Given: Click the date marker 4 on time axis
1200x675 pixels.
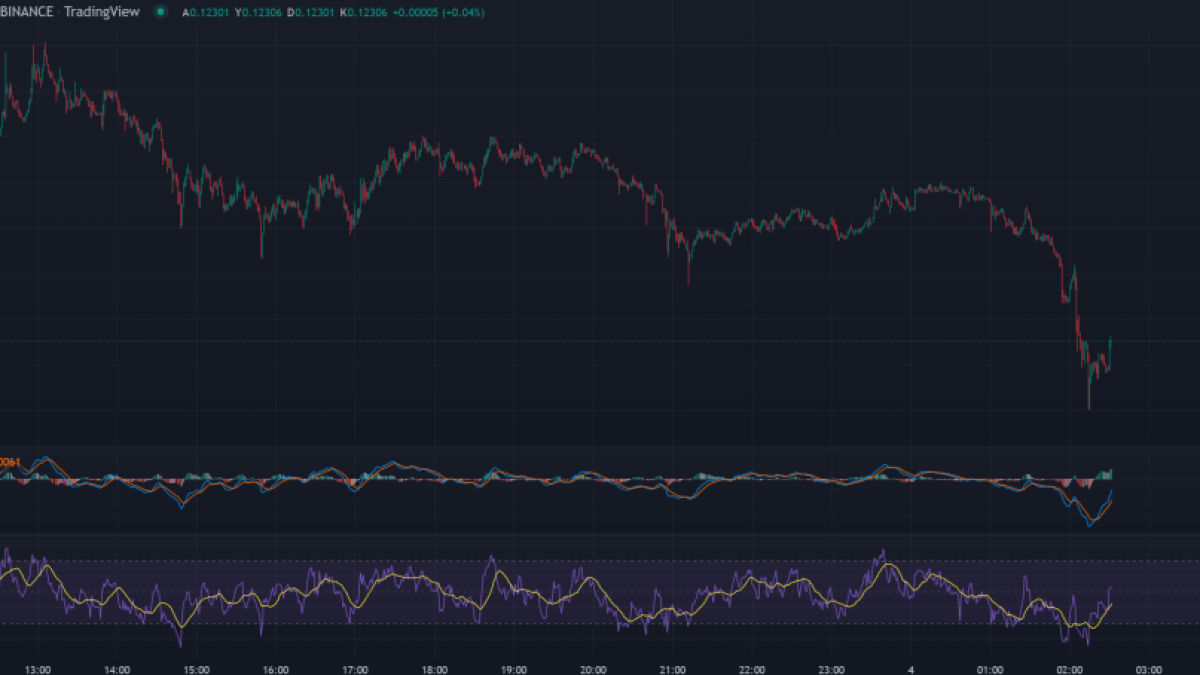Looking at the screenshot, I should [x=912, y=670].
